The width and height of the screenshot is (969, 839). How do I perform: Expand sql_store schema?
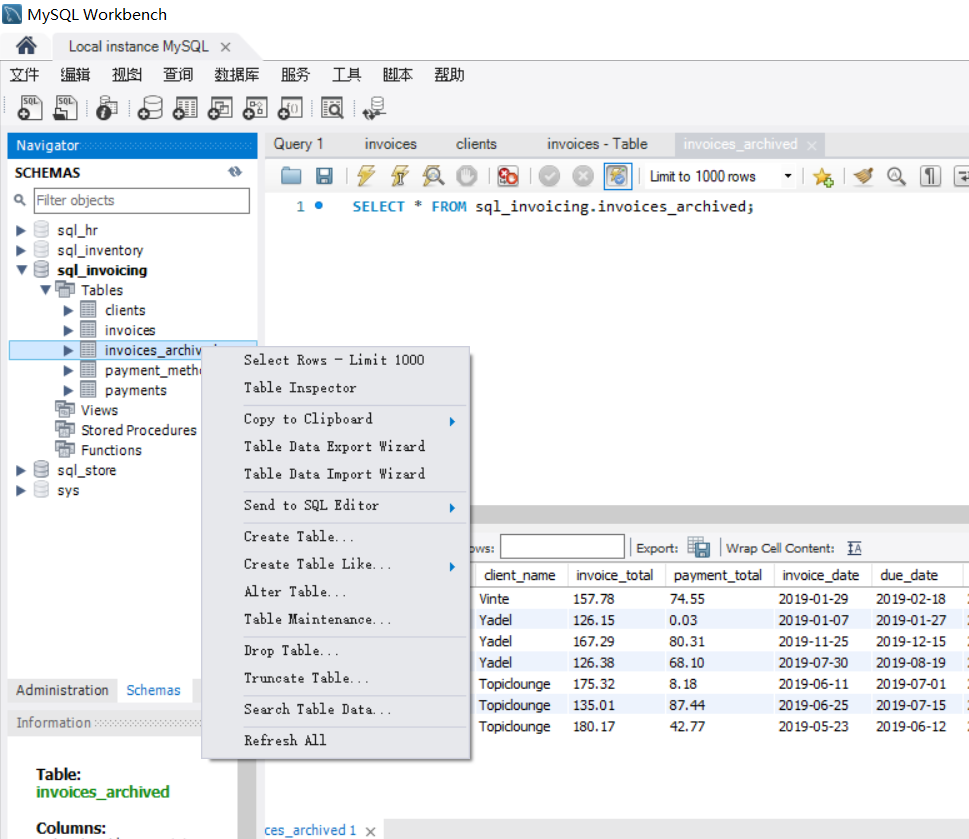21,470
